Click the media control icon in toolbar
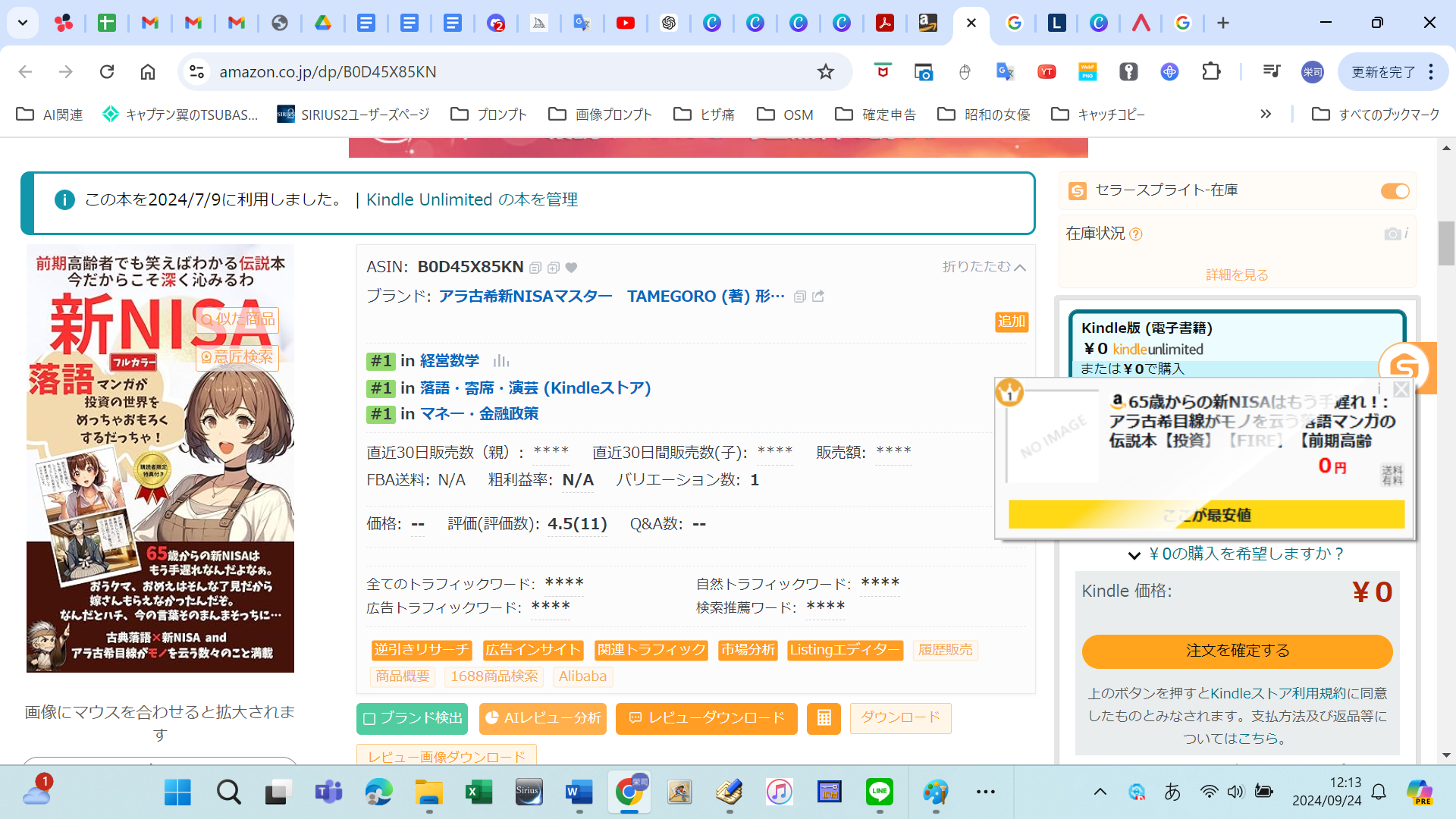 point(1272,71)
